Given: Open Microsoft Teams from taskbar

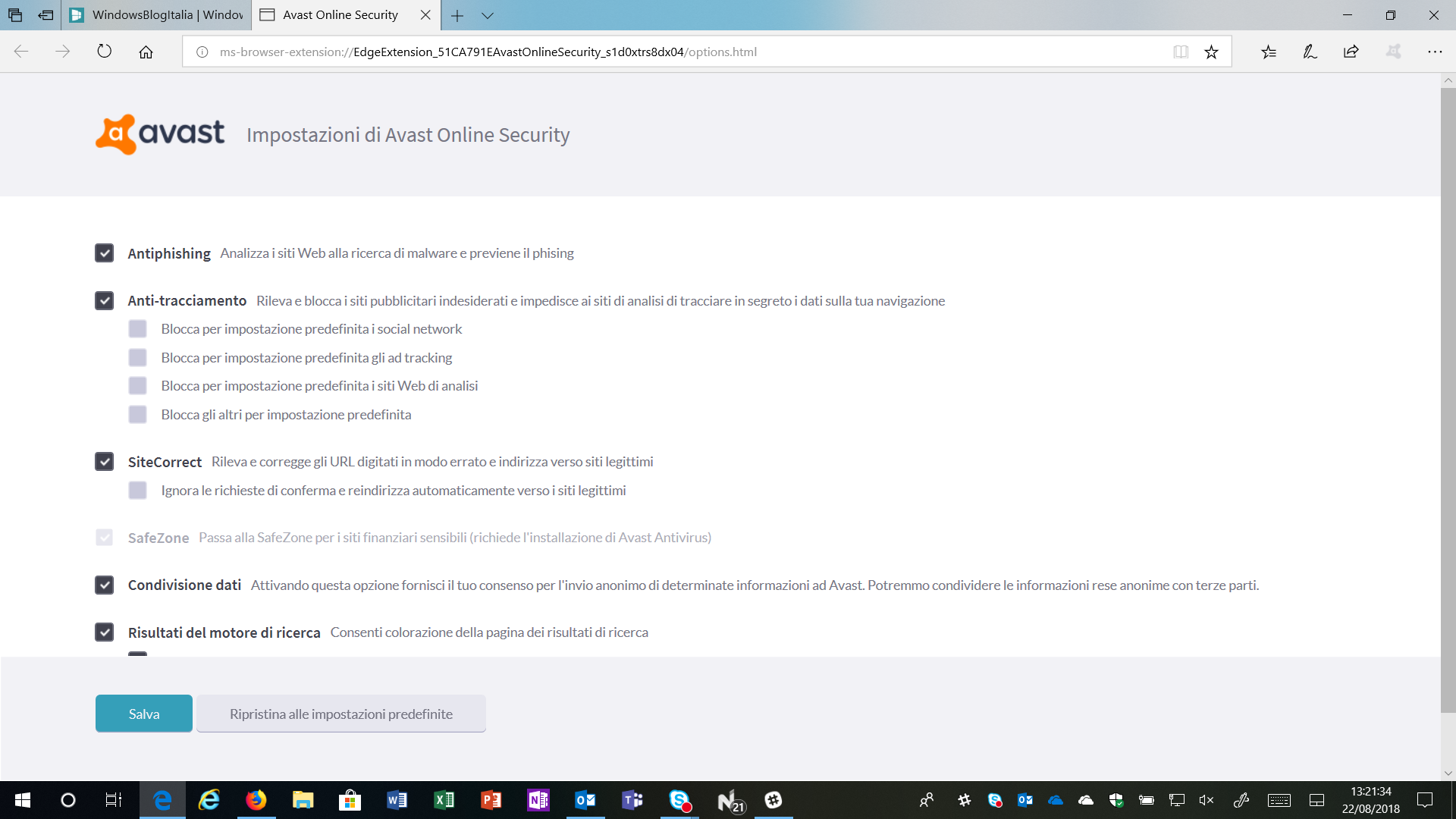Looking at the screenshot, I should click(x=632, y=800).
